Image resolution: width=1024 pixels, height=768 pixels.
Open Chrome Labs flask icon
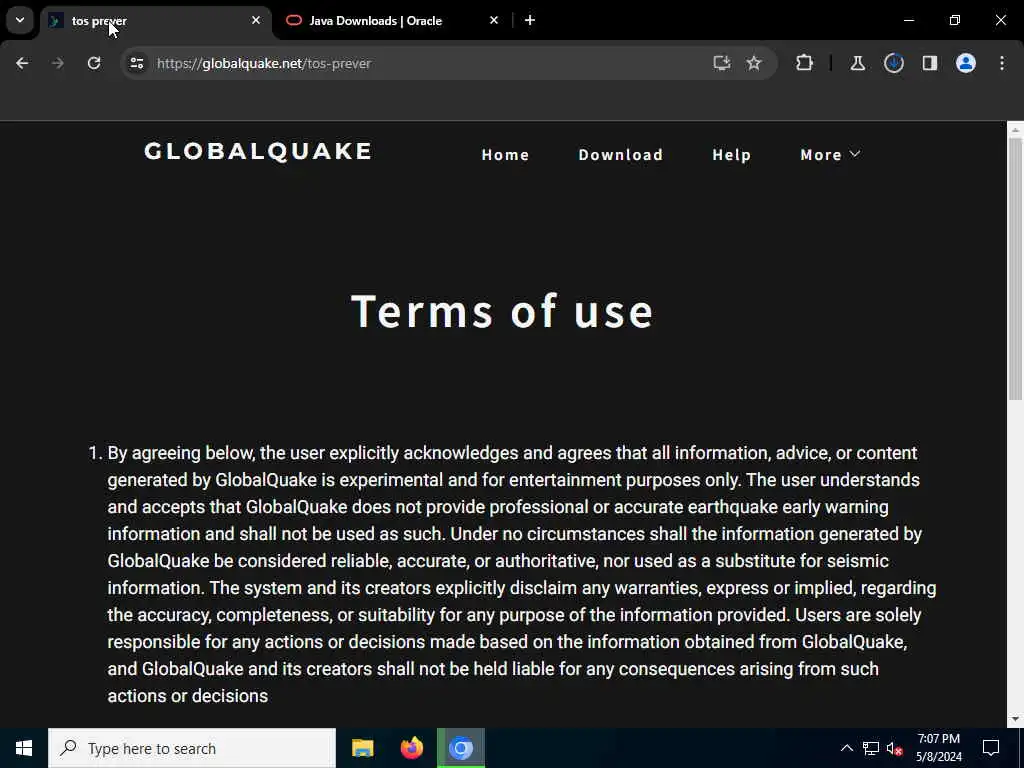pyautogui.click(x=857, y=63)
